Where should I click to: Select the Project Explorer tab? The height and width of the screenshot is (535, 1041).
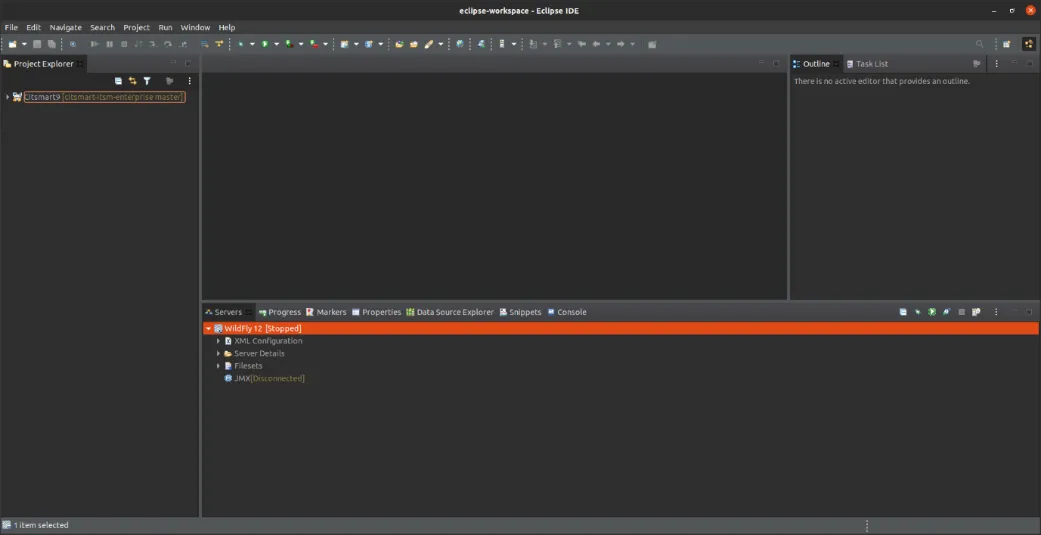[x=43, y=64]
